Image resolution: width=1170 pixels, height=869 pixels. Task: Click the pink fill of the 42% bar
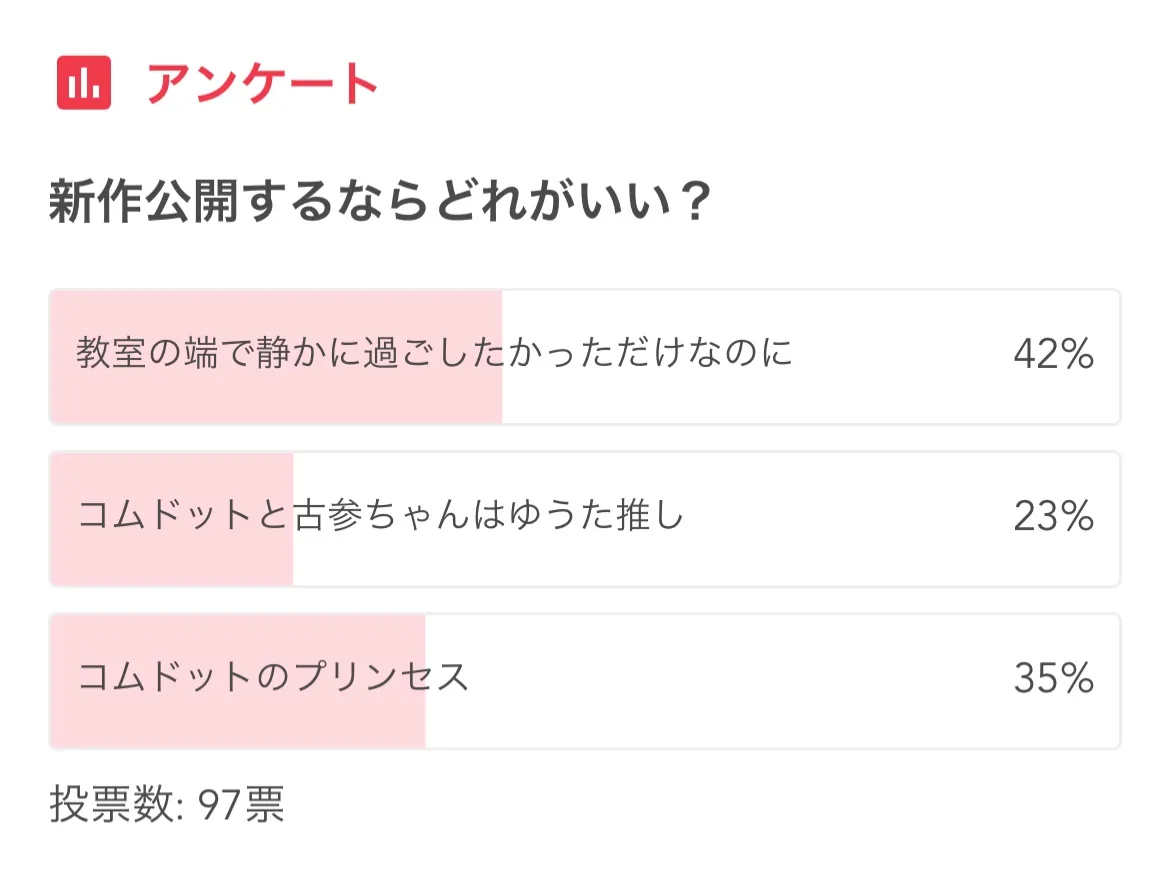(275, 400)
